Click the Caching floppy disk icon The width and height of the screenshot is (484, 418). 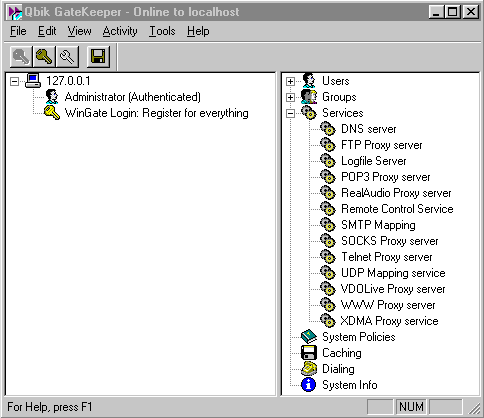[308, 353]
